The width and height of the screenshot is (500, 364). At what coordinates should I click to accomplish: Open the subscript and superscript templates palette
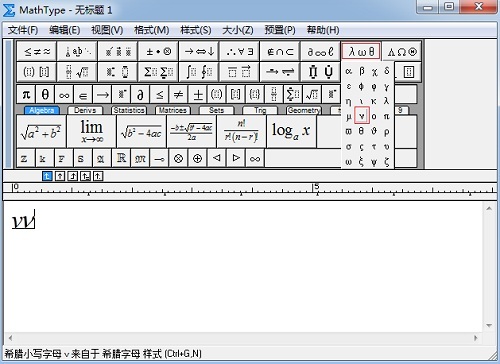click(x=118, y=72)
